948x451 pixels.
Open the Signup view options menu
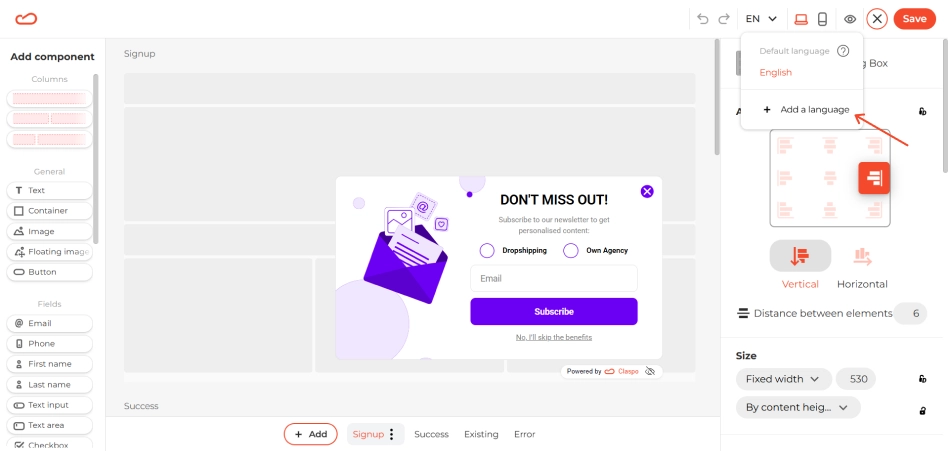point(391,434)
